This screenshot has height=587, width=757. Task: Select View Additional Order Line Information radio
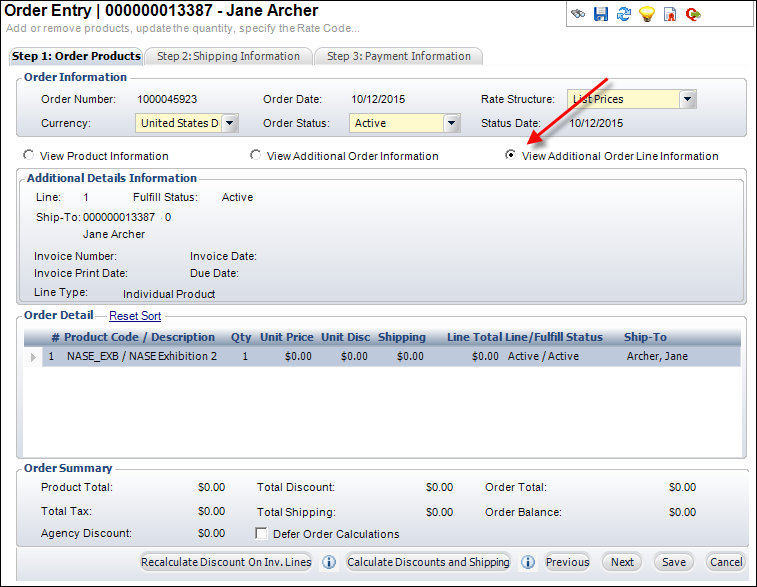click(510, 155)
